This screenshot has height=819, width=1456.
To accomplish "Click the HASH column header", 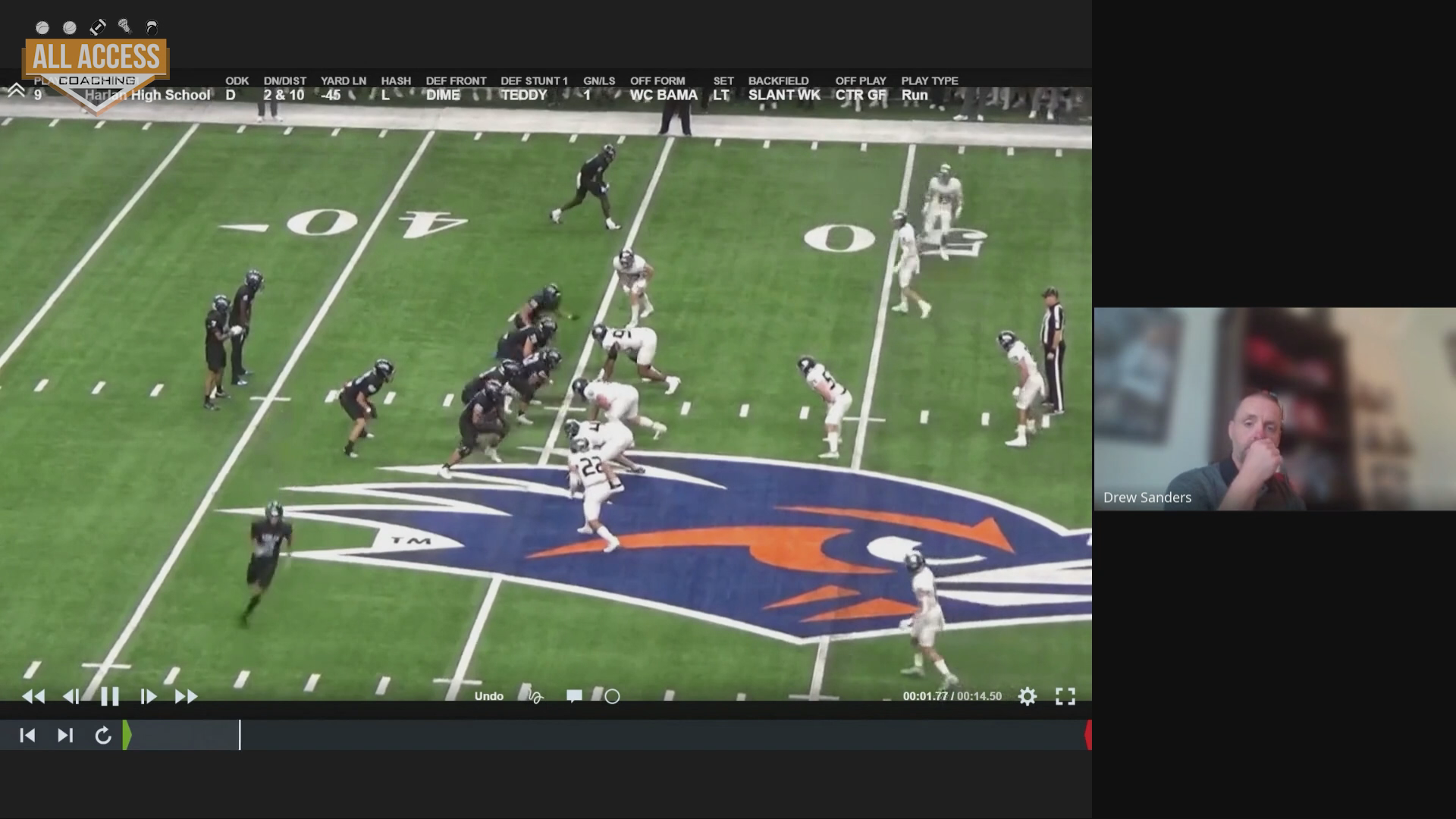I will tap(396, 80).
